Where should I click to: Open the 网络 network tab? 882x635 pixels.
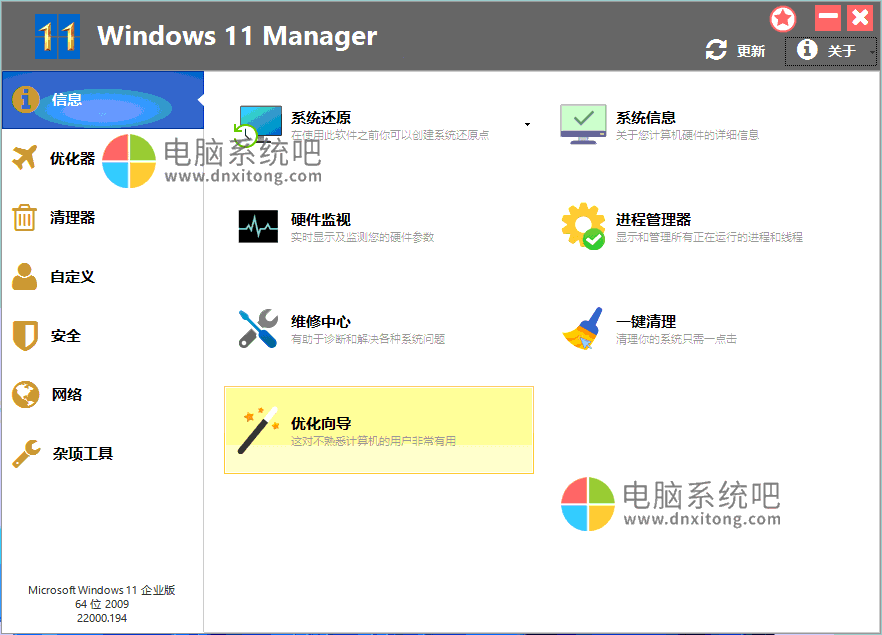click(x=103, y=395)
